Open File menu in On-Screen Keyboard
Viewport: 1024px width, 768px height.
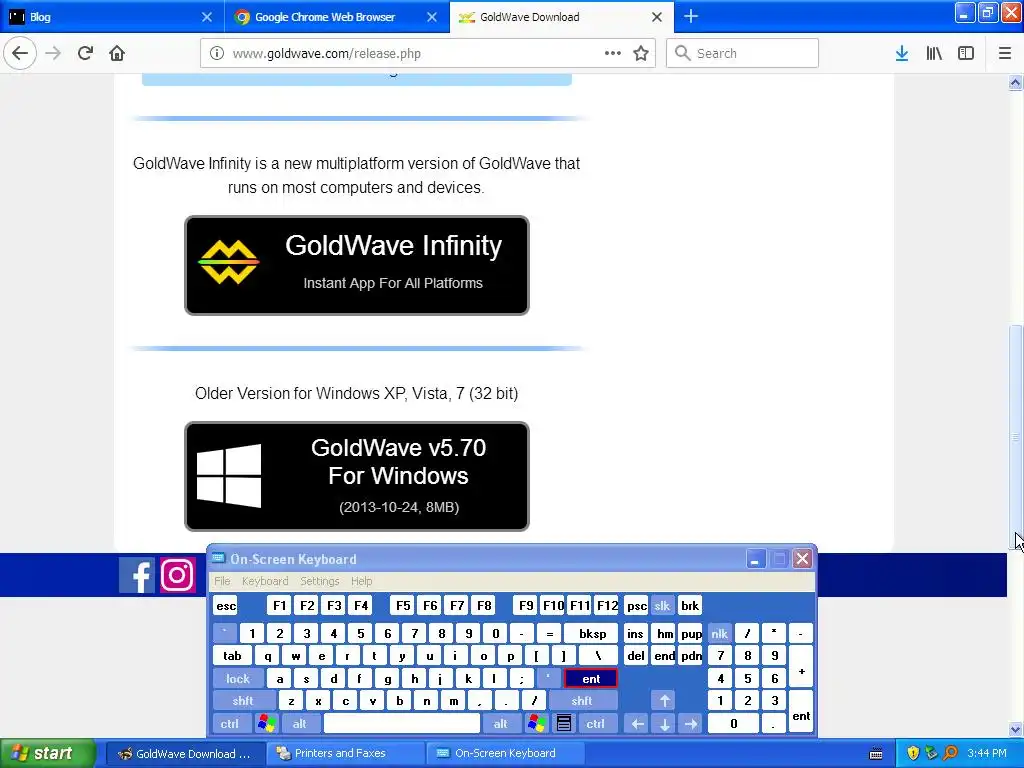pyautogui.click(x=222, y=581)
